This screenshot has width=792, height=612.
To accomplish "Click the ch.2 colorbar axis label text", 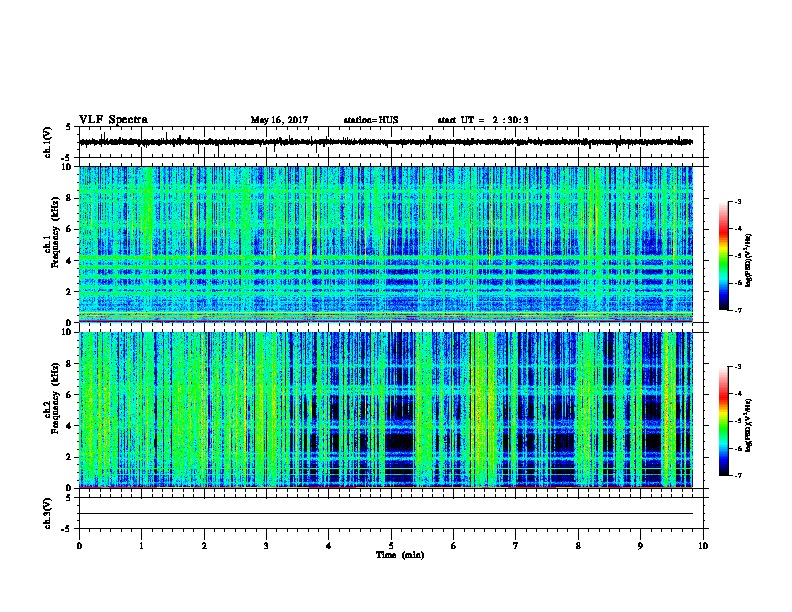I will [x=749, y=425].
